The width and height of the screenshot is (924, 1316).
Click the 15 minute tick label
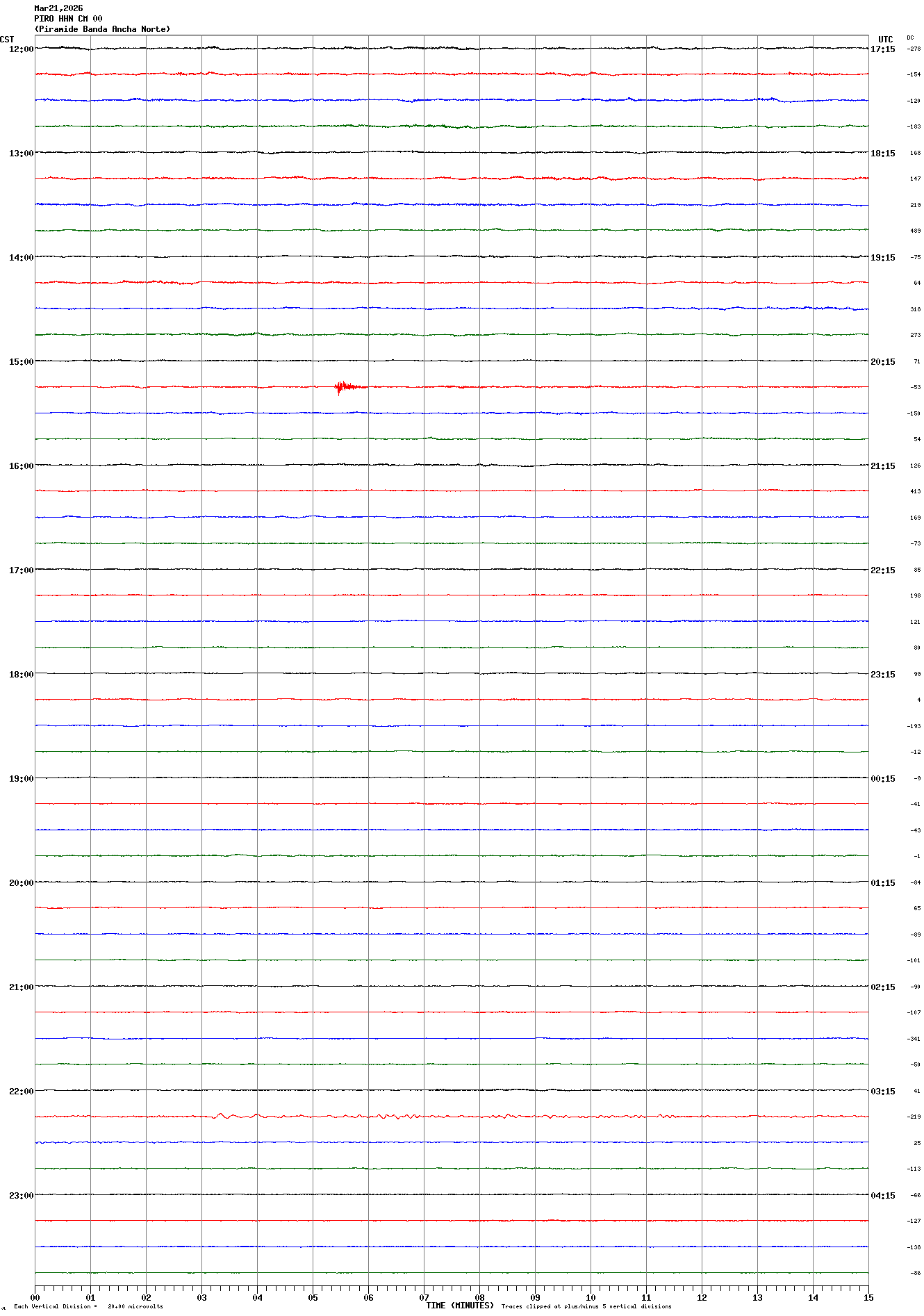tap(868, 1297)
